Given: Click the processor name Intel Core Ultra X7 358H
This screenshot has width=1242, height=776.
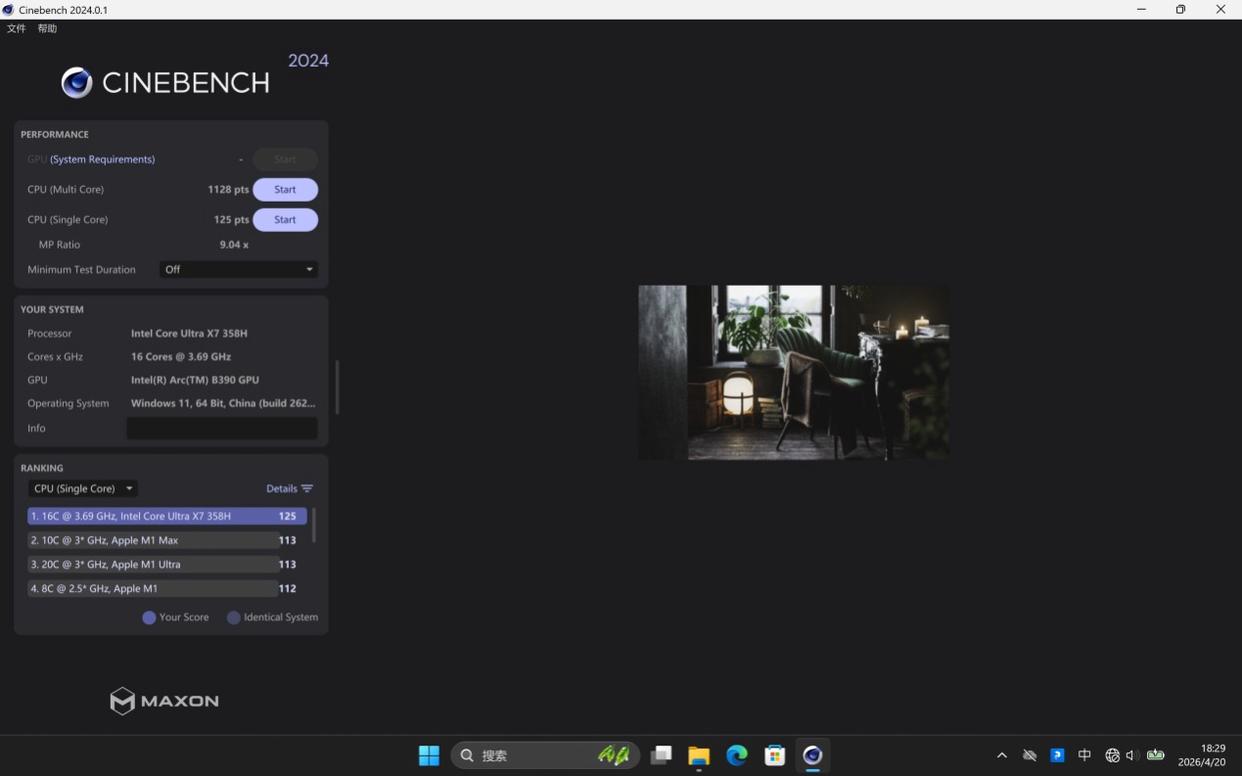Looking at the screenshot, I should pyautogui.click(x=189, y=333).
